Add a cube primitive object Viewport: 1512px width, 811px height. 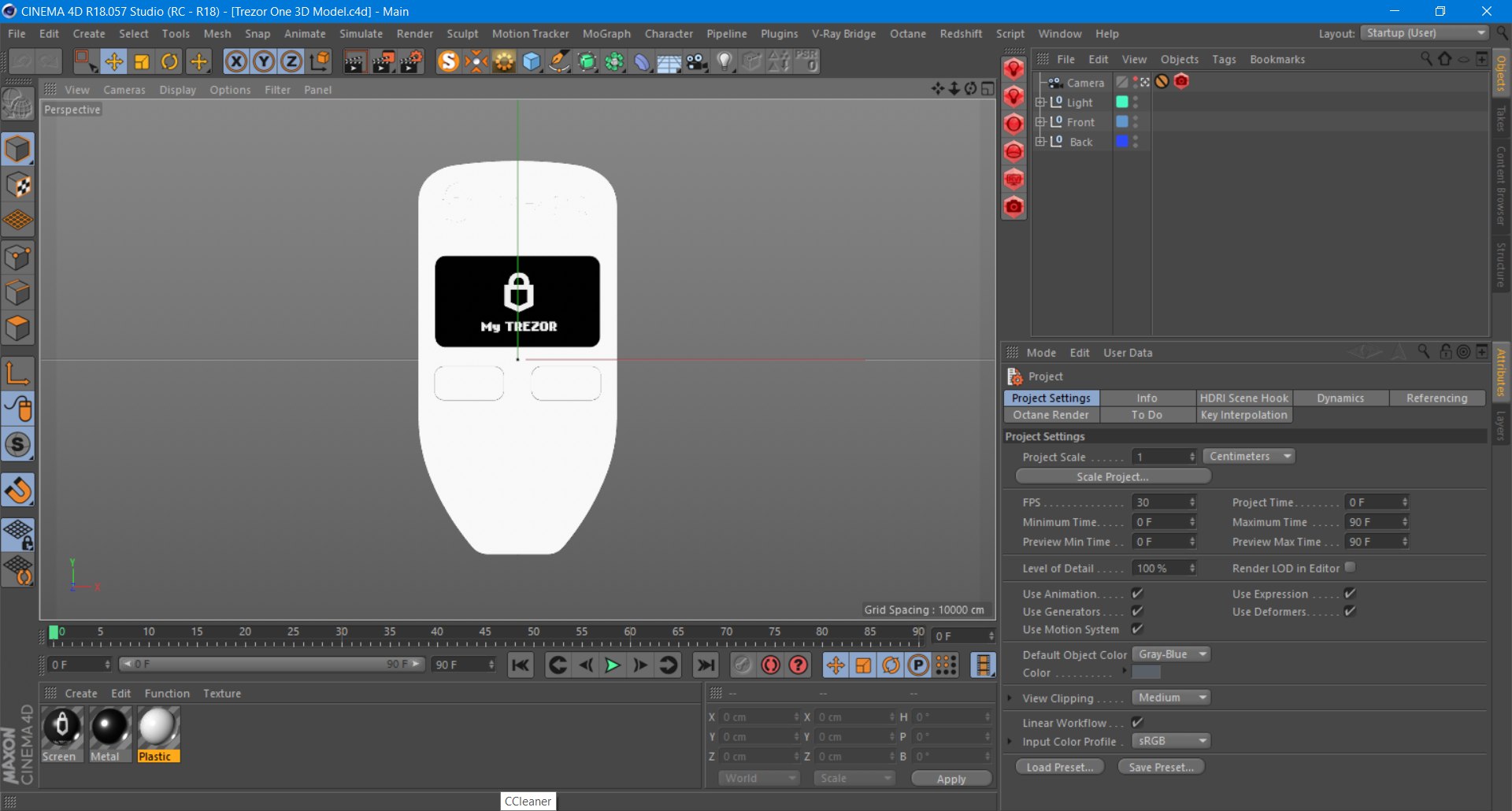(532, 61)
